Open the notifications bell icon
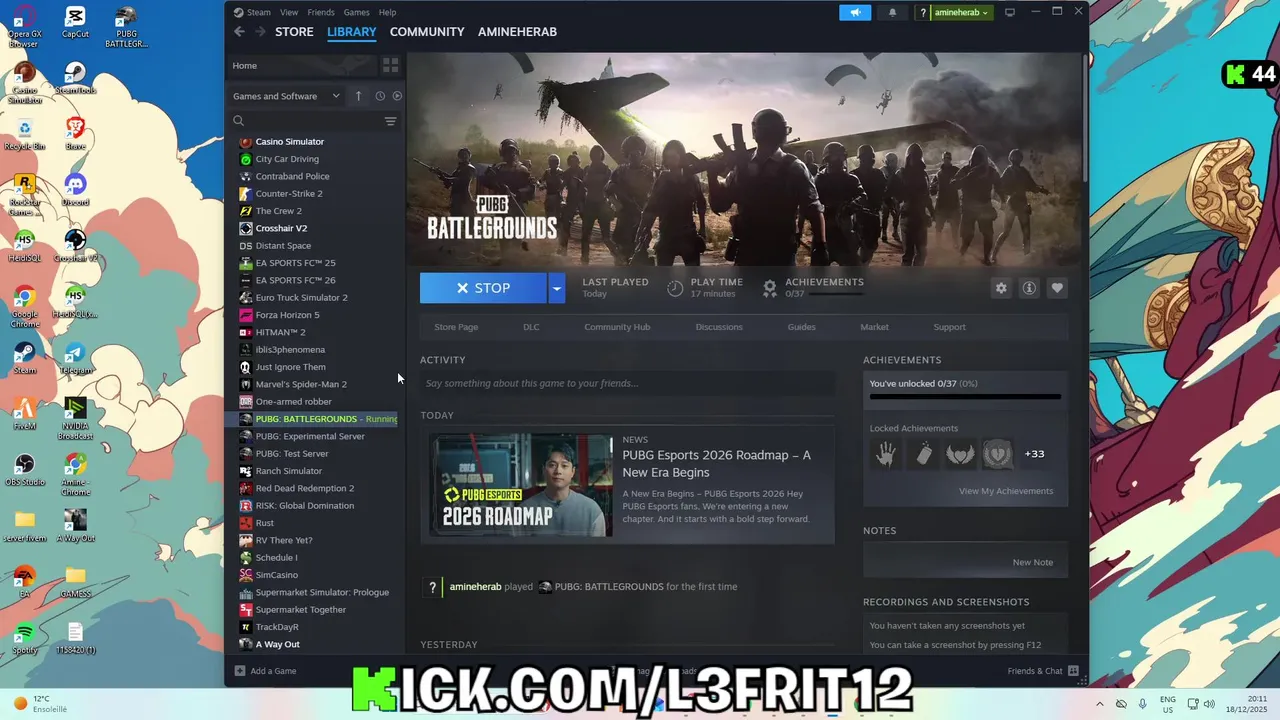1280x720 pixels. (x=892, y=12)
